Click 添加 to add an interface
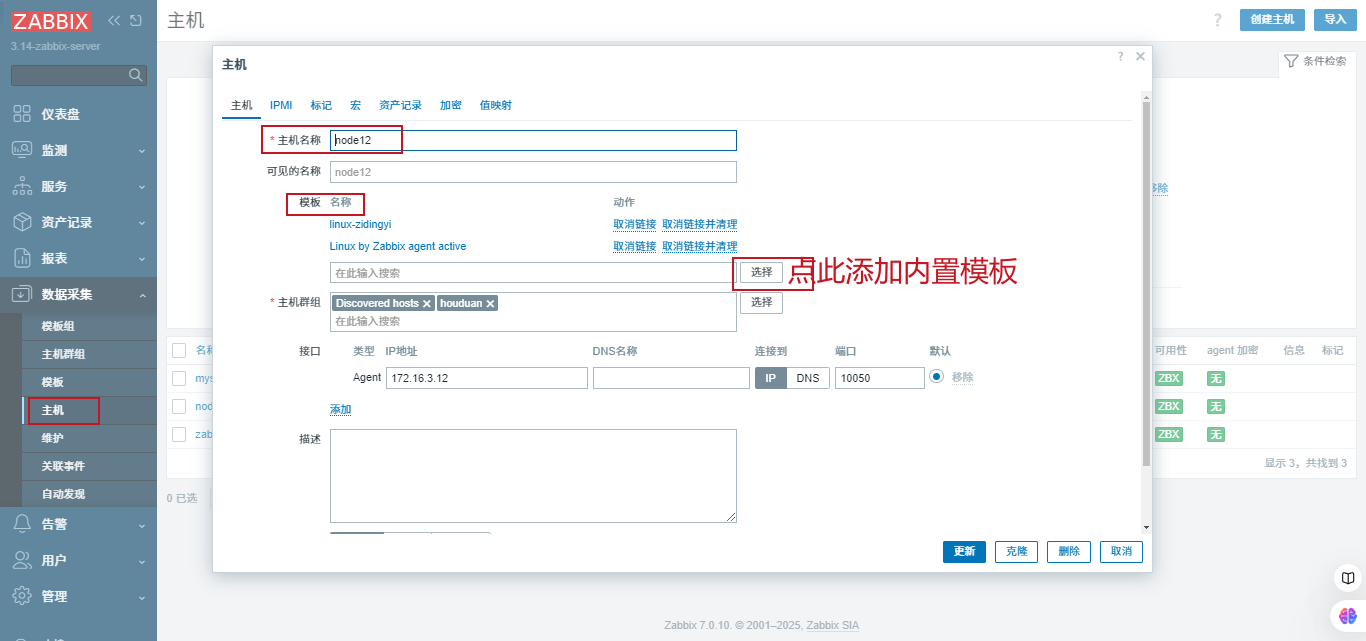1366x641 pixels. point(340,409)
